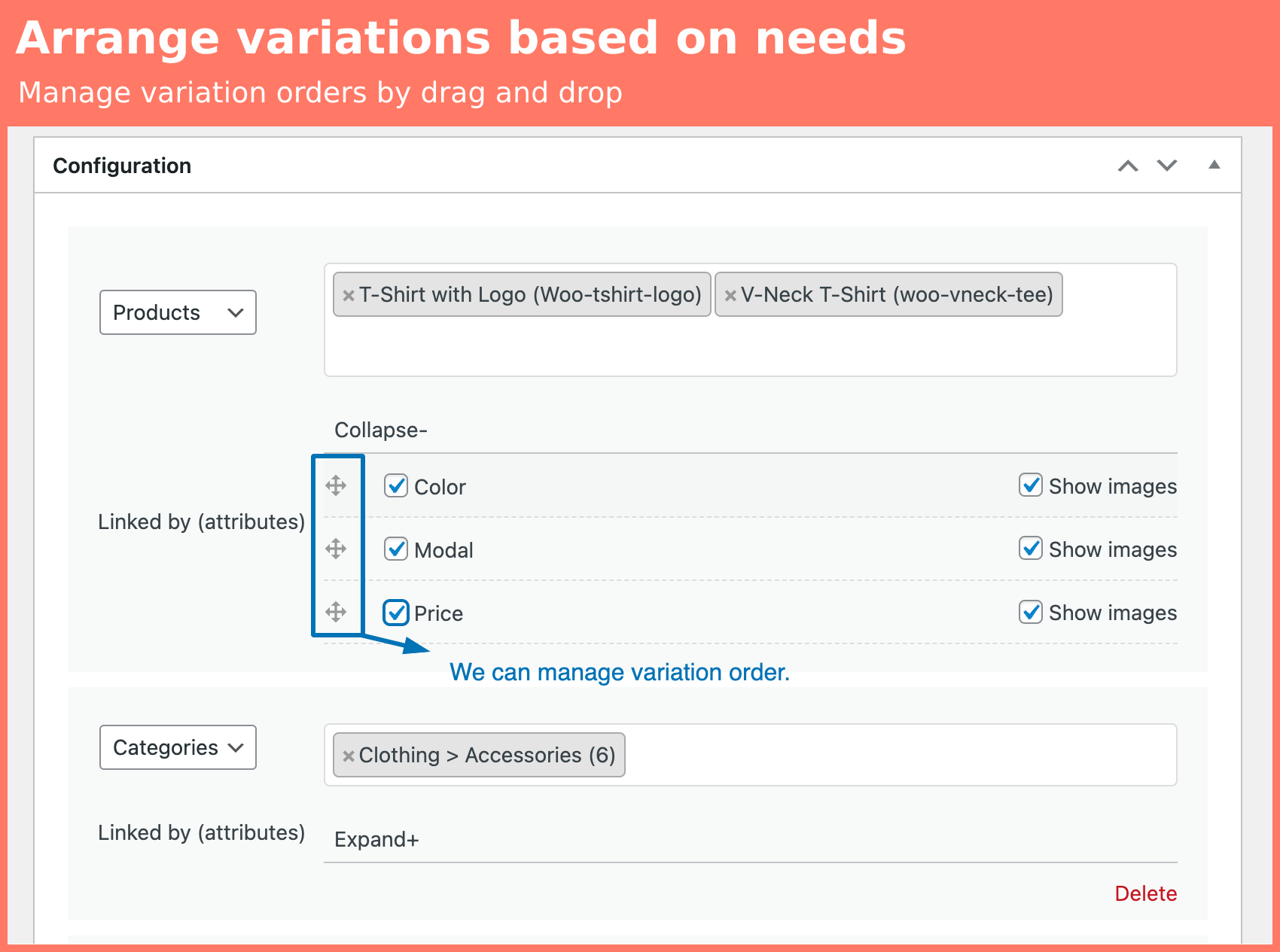
Task: Collapse the linked attributes list
Action: (x=380, y=430)
